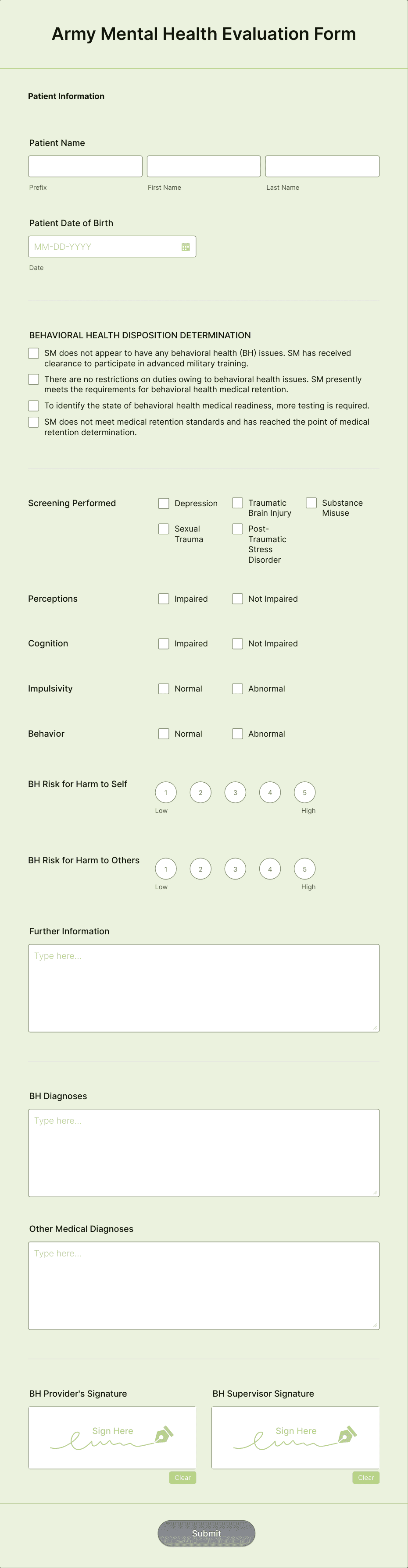Click the BH Diagnoses text area
Image resolution: width=408 pixels, height=1568 pixels.
[204, 1153]
